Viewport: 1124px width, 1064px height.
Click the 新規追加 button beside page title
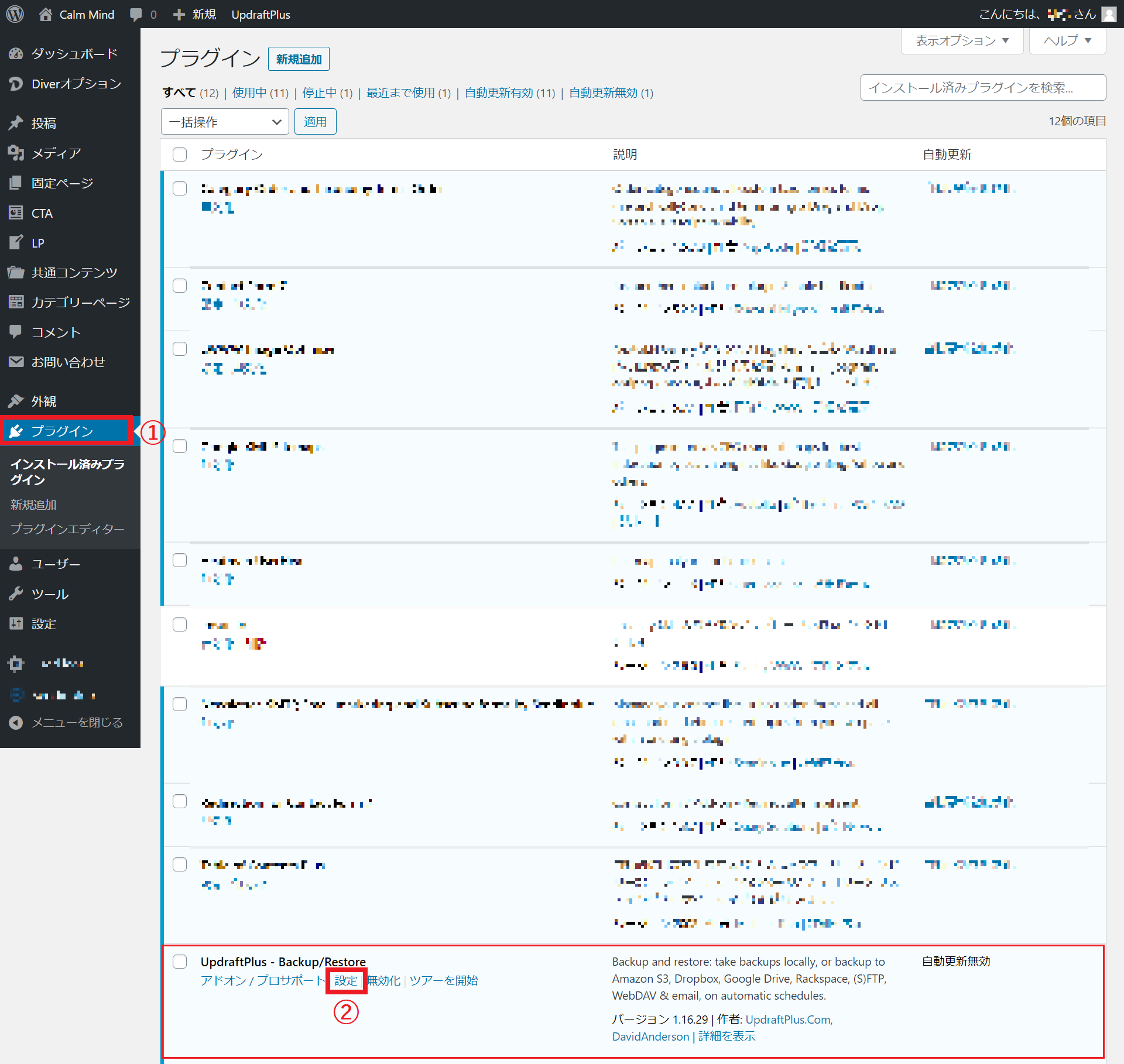pos(299,59)
